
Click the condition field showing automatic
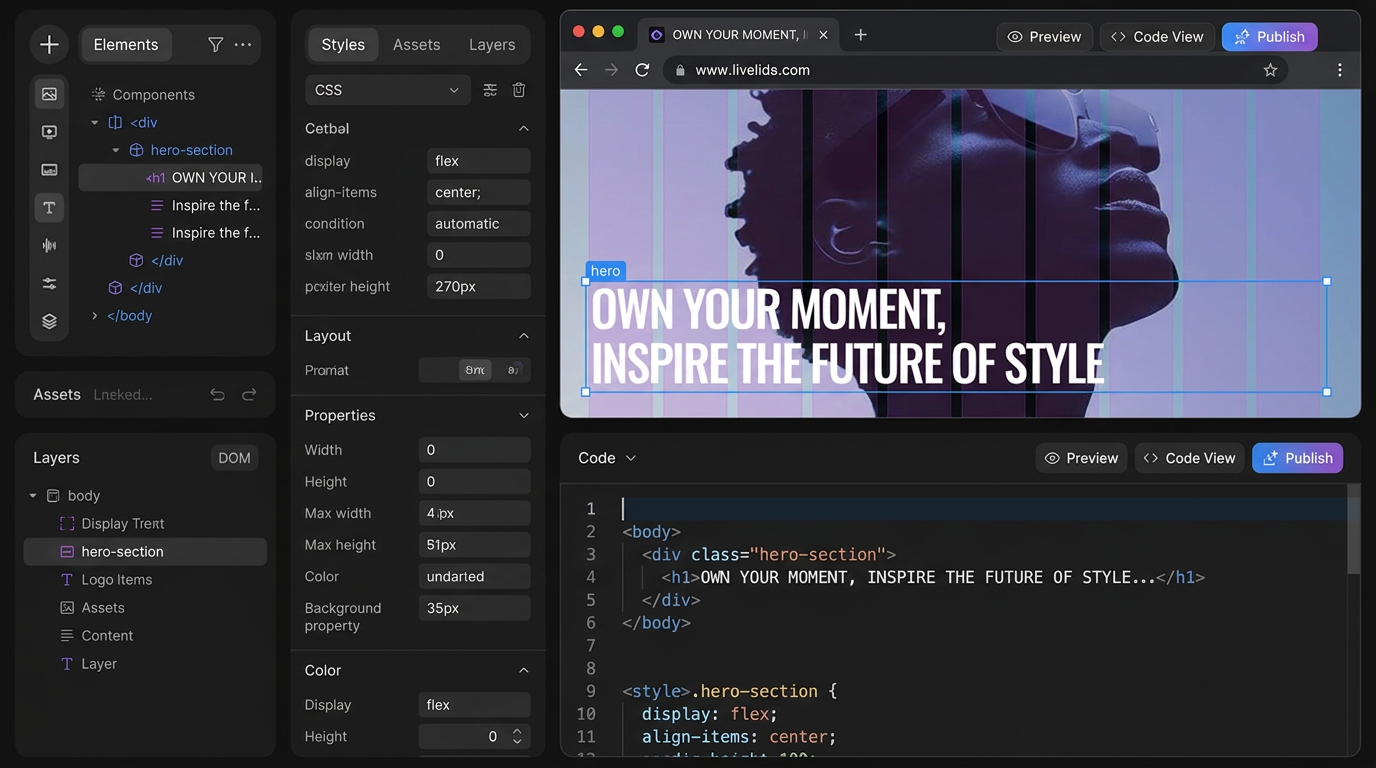coord(478,224)
